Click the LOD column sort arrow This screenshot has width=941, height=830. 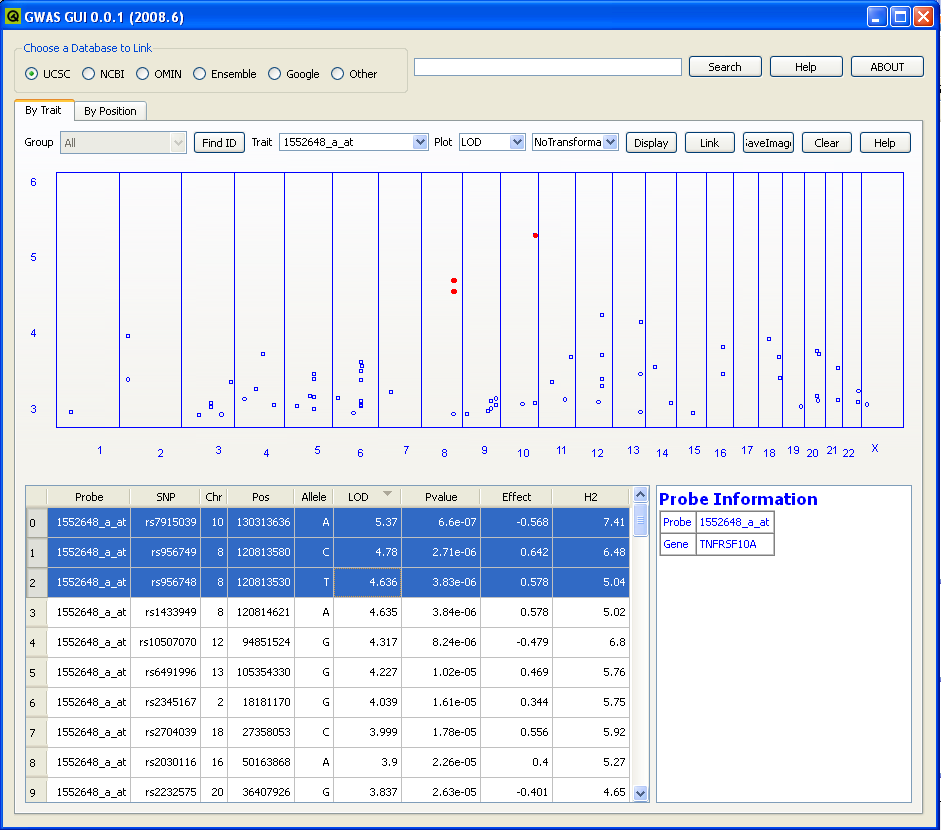[x=387, y=495]
